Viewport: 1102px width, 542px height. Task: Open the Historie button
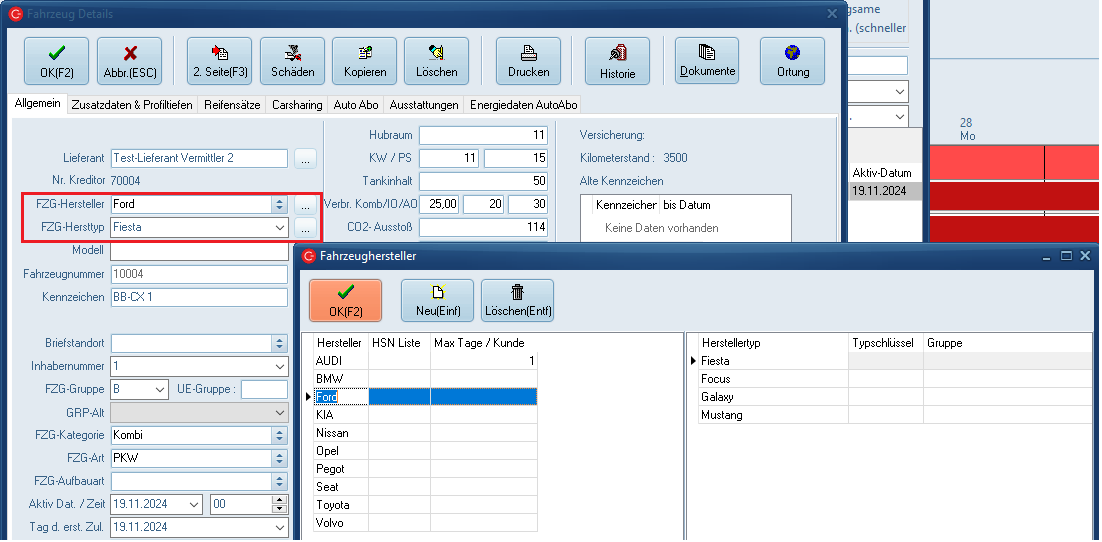(x=617, y=61)
